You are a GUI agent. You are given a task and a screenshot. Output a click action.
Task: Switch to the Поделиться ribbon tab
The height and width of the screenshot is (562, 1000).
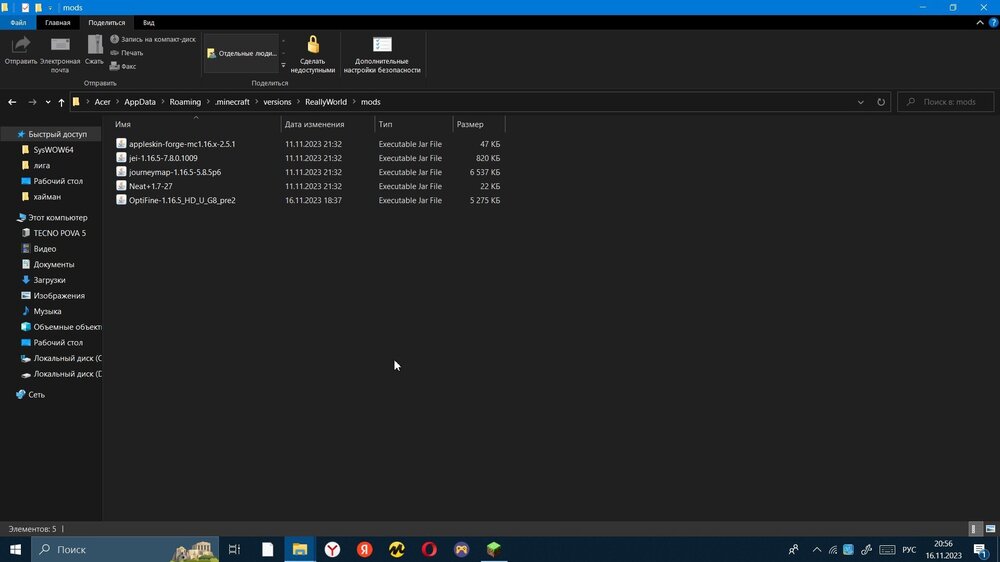pyautogui.click(x=107, y=22)
